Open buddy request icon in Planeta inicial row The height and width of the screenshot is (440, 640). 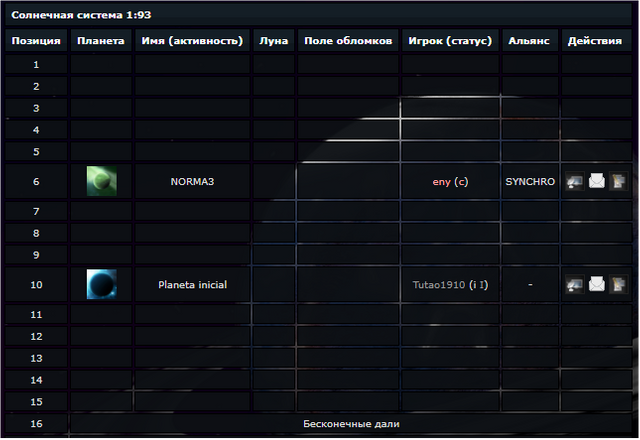(618, 284)
